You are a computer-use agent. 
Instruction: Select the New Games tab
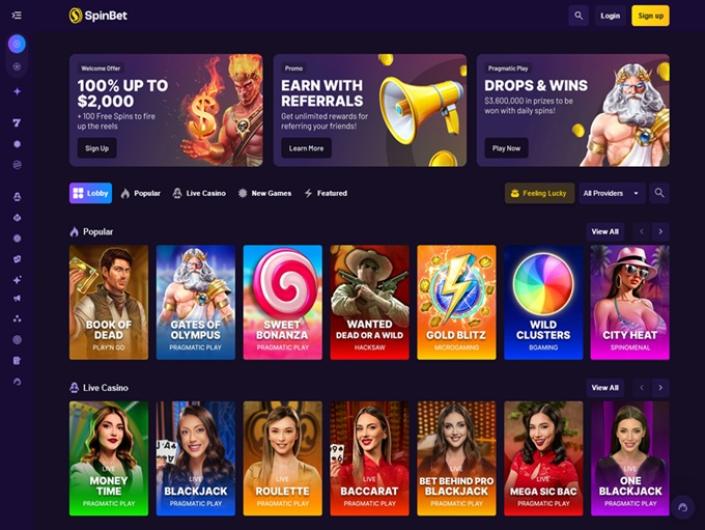264,193
